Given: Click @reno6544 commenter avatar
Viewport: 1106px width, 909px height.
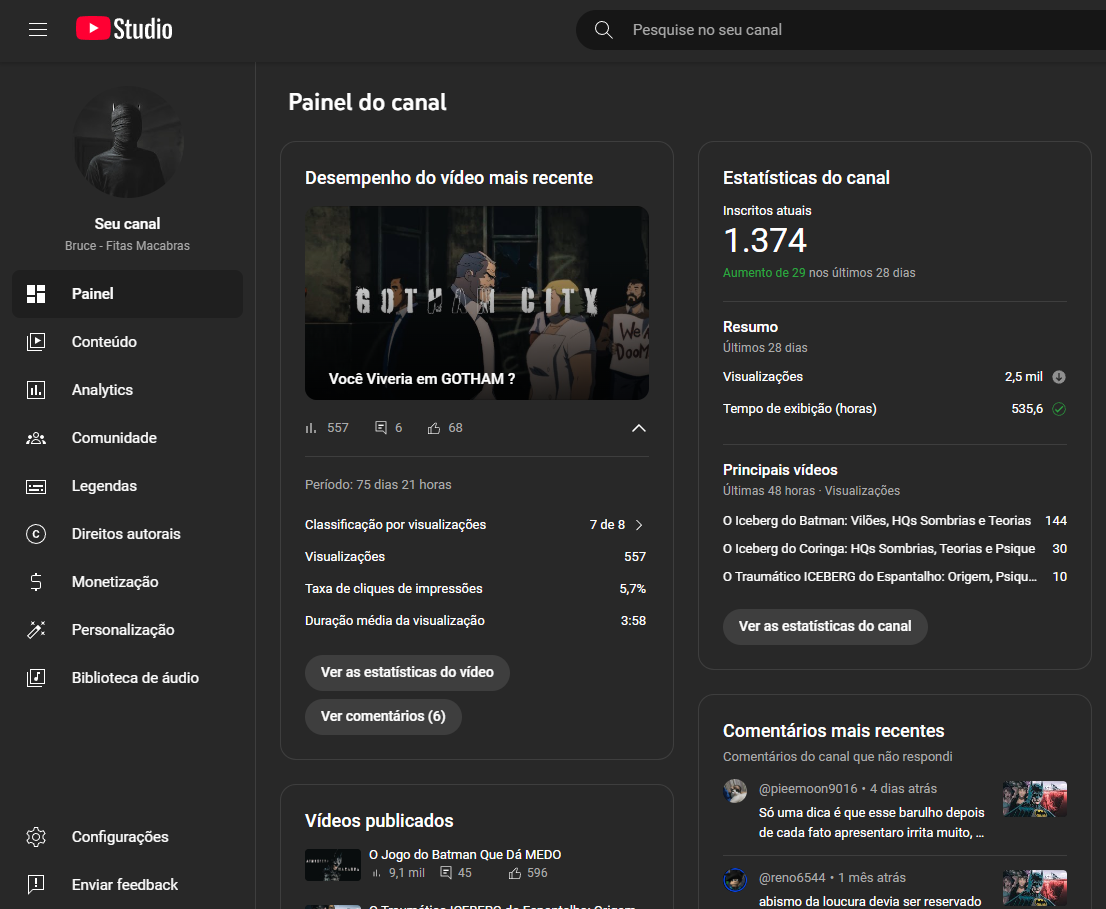Looking at the screenshot, I should 735,880.
